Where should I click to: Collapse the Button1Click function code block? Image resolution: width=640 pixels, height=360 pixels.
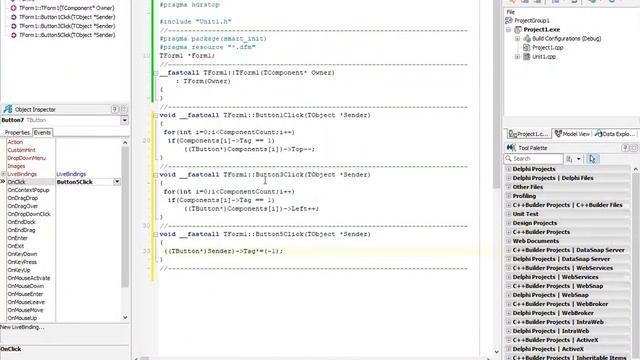click(x=156, y=116)
